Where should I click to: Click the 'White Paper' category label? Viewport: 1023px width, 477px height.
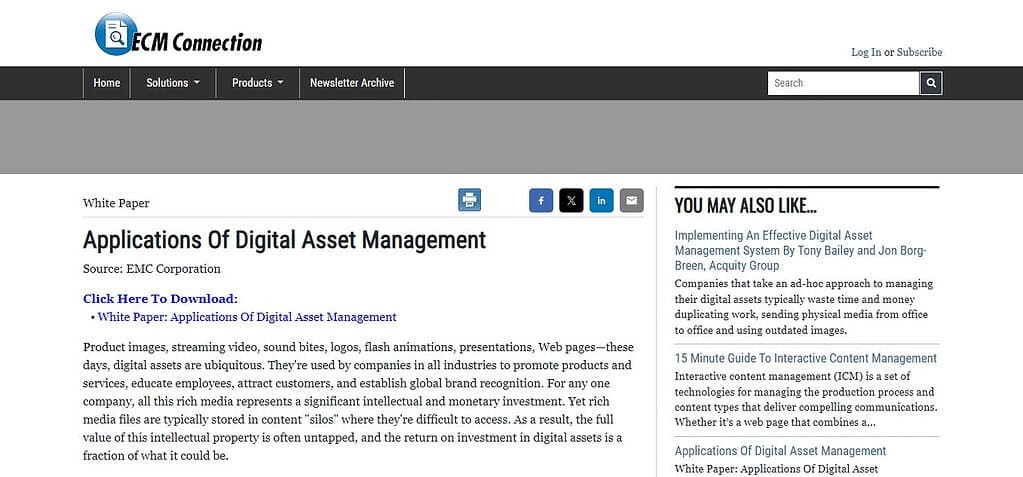coord(116,203)
